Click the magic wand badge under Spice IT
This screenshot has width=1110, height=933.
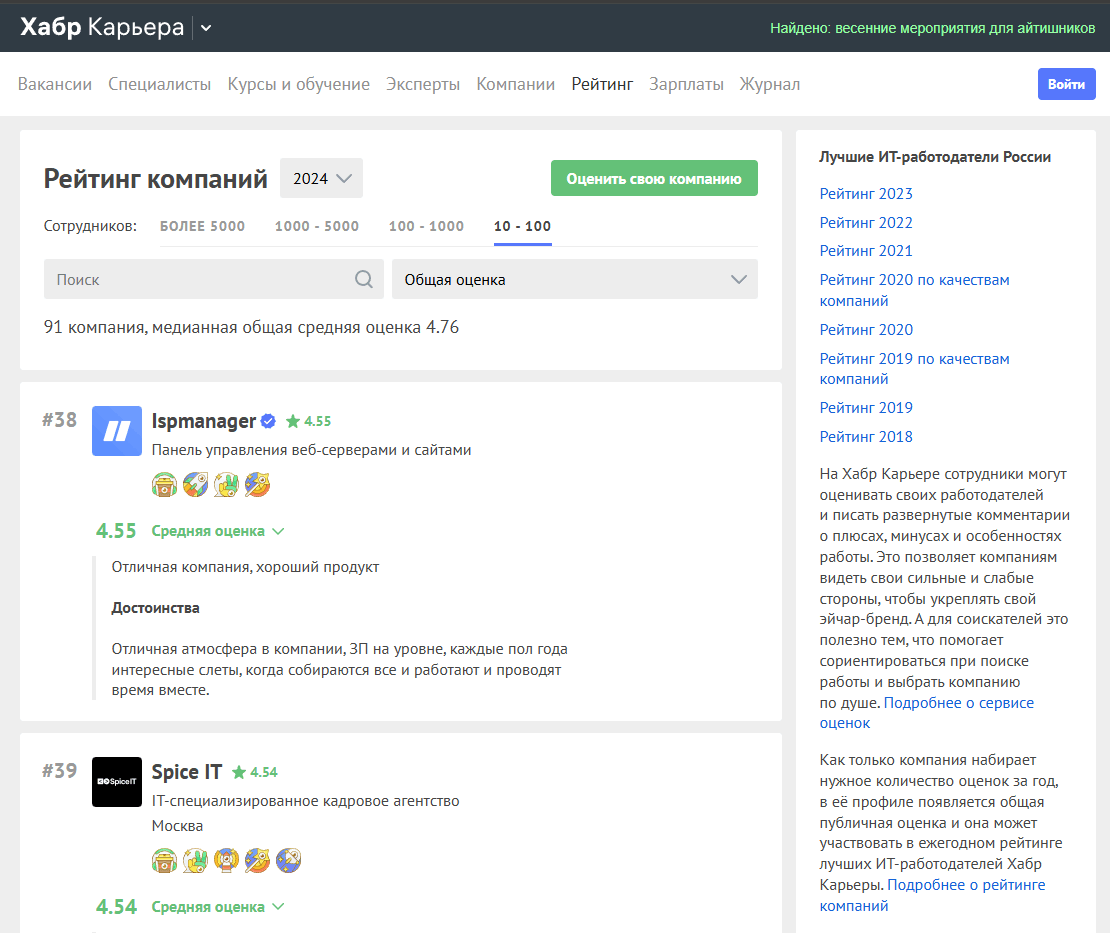(258, 860)
